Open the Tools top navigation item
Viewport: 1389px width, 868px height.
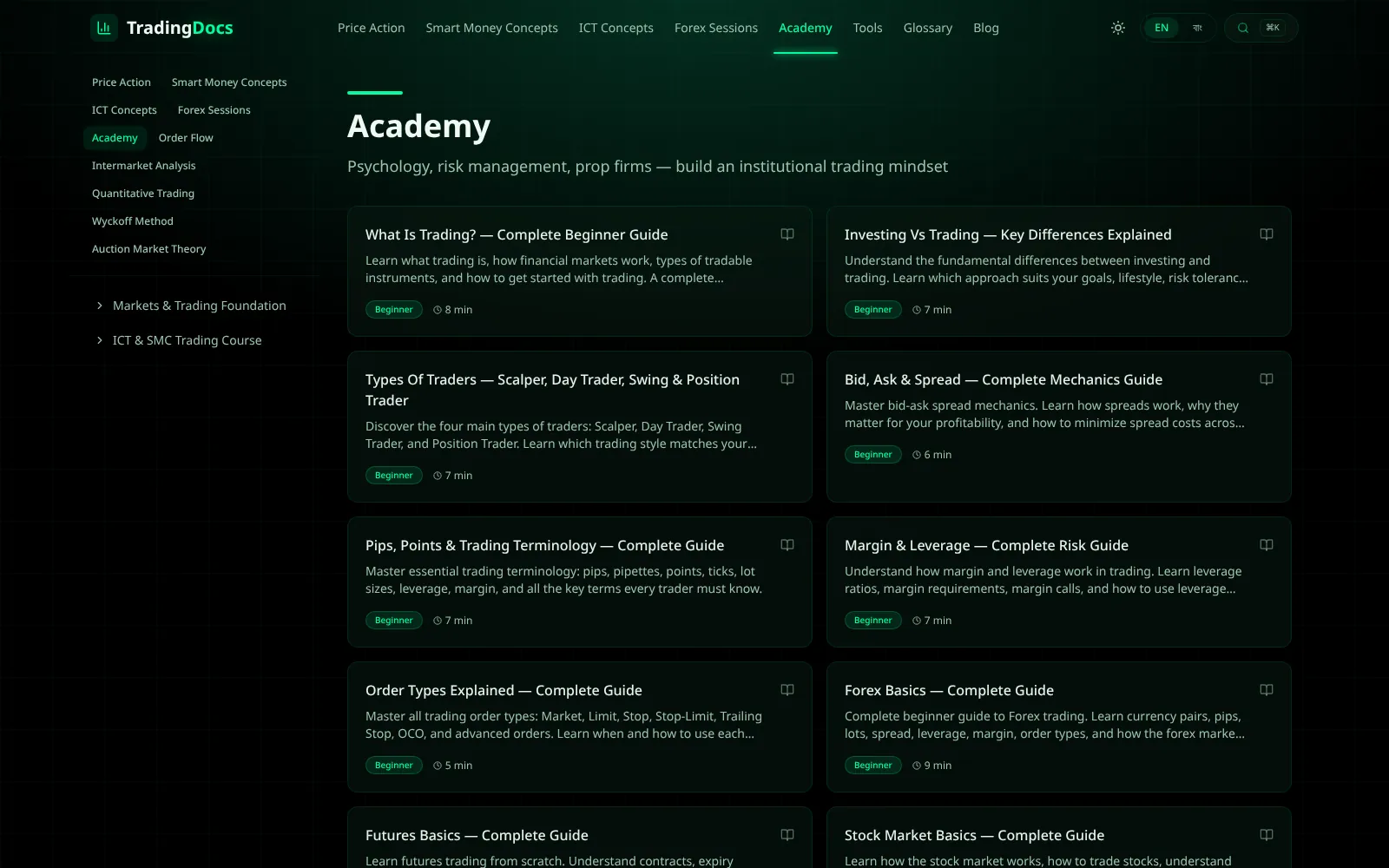coord(868,28)
